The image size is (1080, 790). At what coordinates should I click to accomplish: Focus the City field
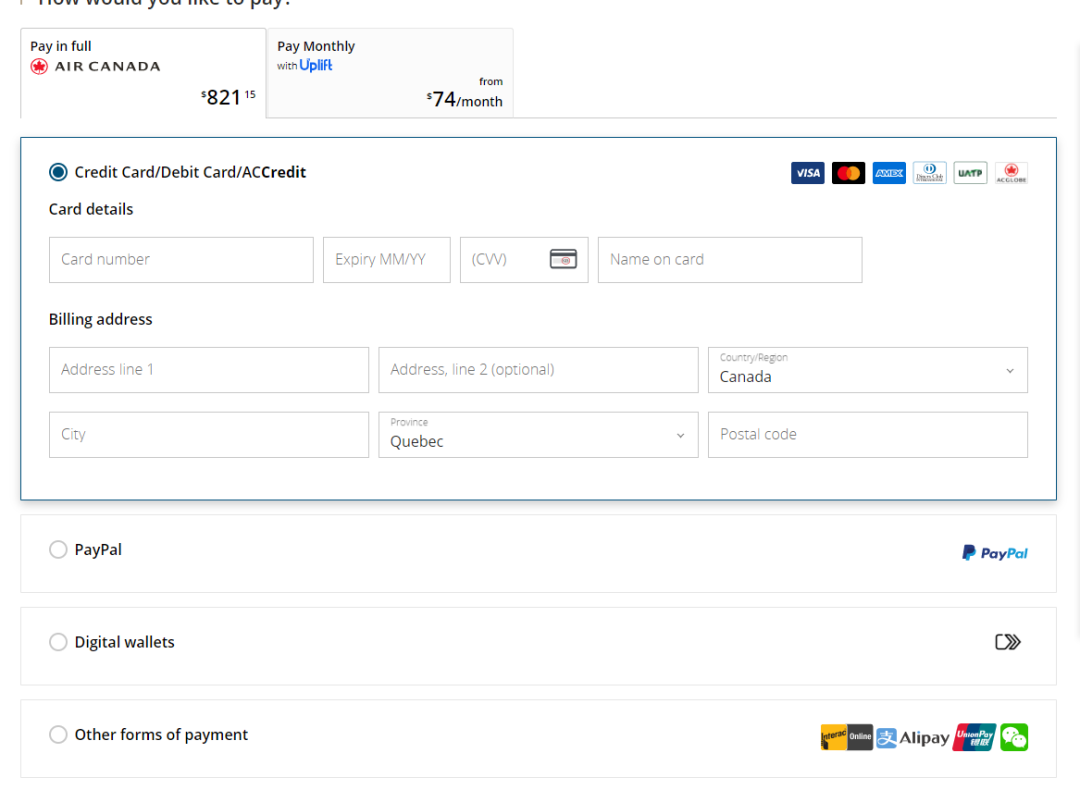pyautogui.click(x=209, y=435)
